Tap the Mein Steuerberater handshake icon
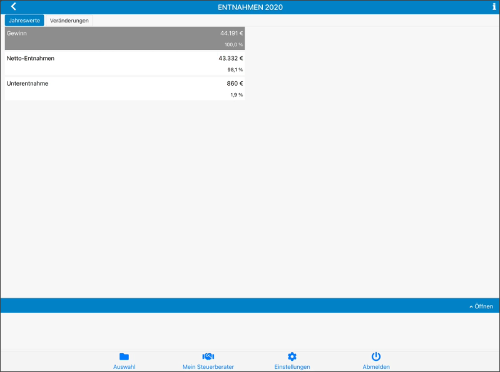The width and height of the screenshot is (500, 372). (208, 356)
